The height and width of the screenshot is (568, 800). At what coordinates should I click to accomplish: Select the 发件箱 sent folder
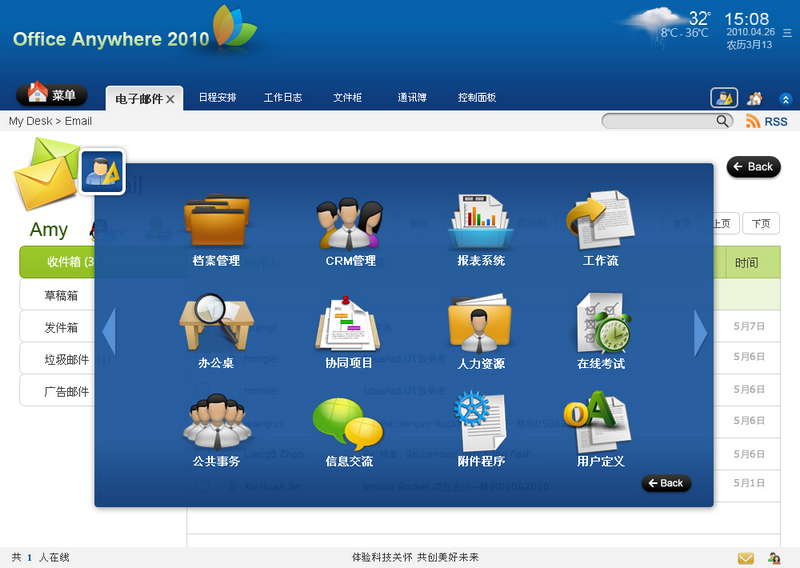[x=57, y=327]
